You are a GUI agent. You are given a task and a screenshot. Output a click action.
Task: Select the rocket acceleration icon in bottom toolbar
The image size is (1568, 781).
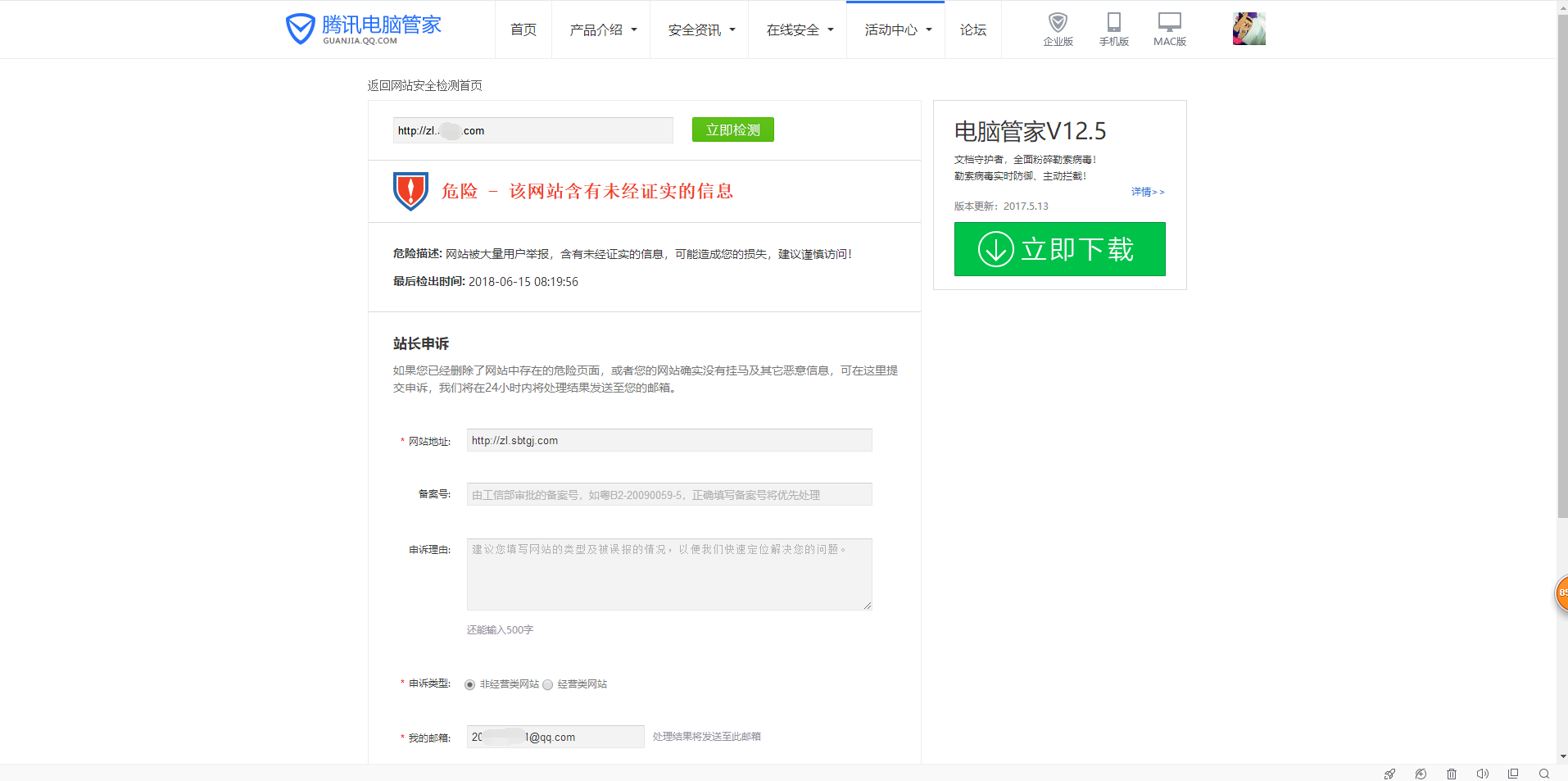tap(1390, 774)
